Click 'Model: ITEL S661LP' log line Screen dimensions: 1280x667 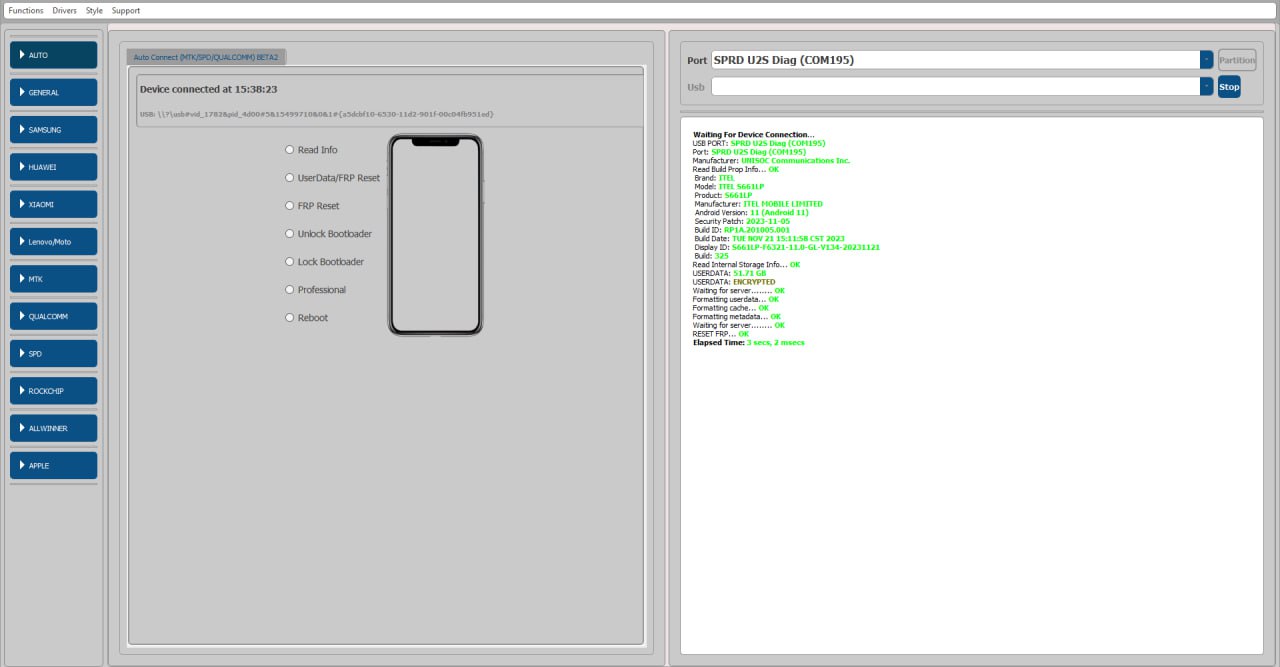(730, 186)
